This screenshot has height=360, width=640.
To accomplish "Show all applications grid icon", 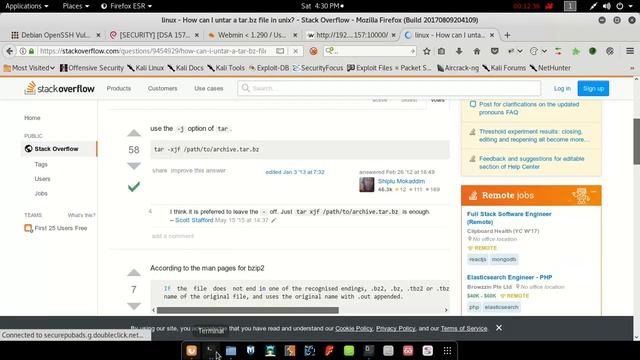I will (x=447, y=350).
